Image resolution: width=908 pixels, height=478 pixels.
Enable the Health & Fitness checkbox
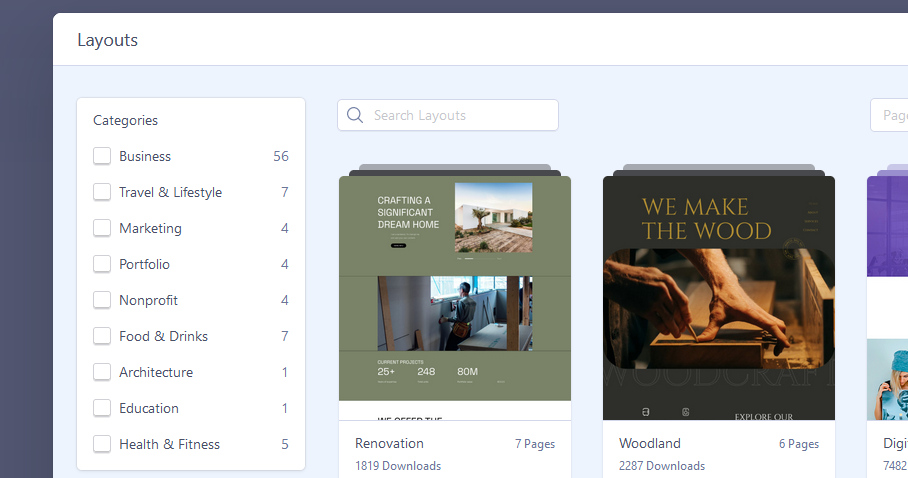pos(102,444)
